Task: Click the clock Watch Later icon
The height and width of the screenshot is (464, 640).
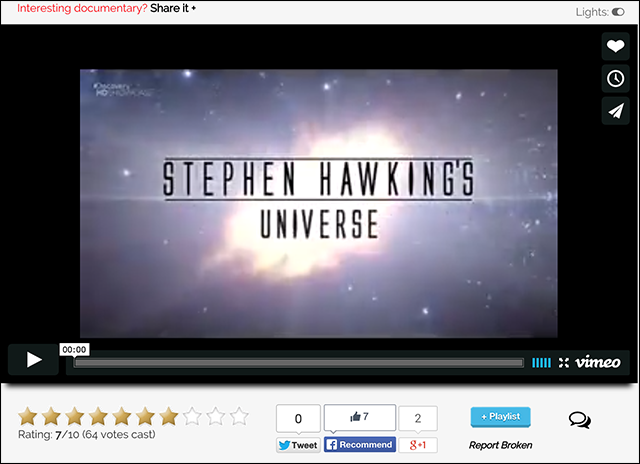Action: point(615,78)
